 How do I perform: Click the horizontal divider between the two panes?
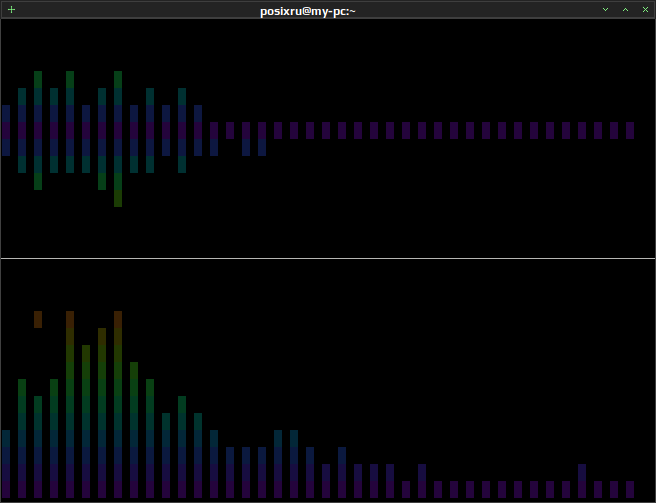click(x=328, y=259)
